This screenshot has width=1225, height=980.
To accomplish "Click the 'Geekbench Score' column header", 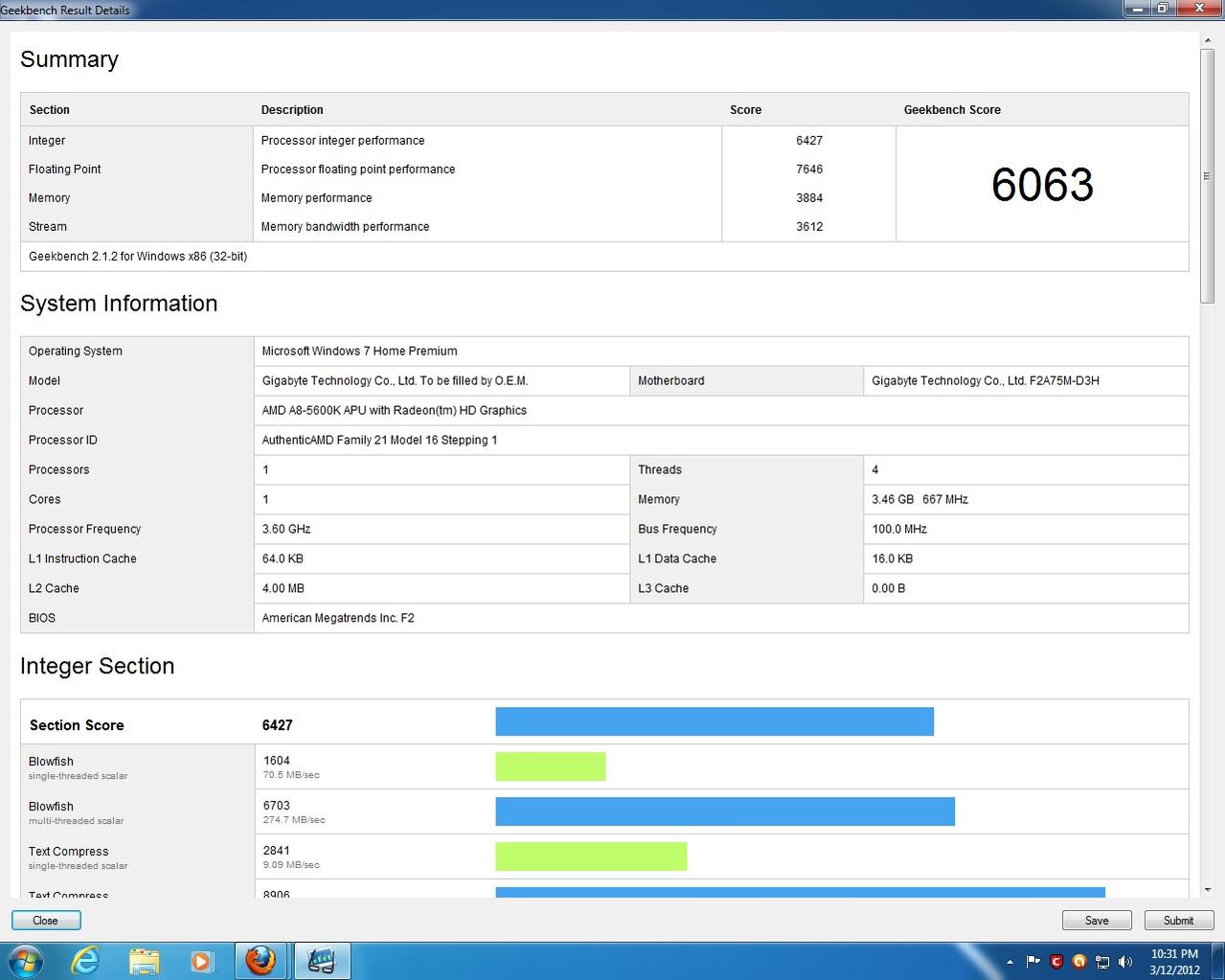I will 952,110.
